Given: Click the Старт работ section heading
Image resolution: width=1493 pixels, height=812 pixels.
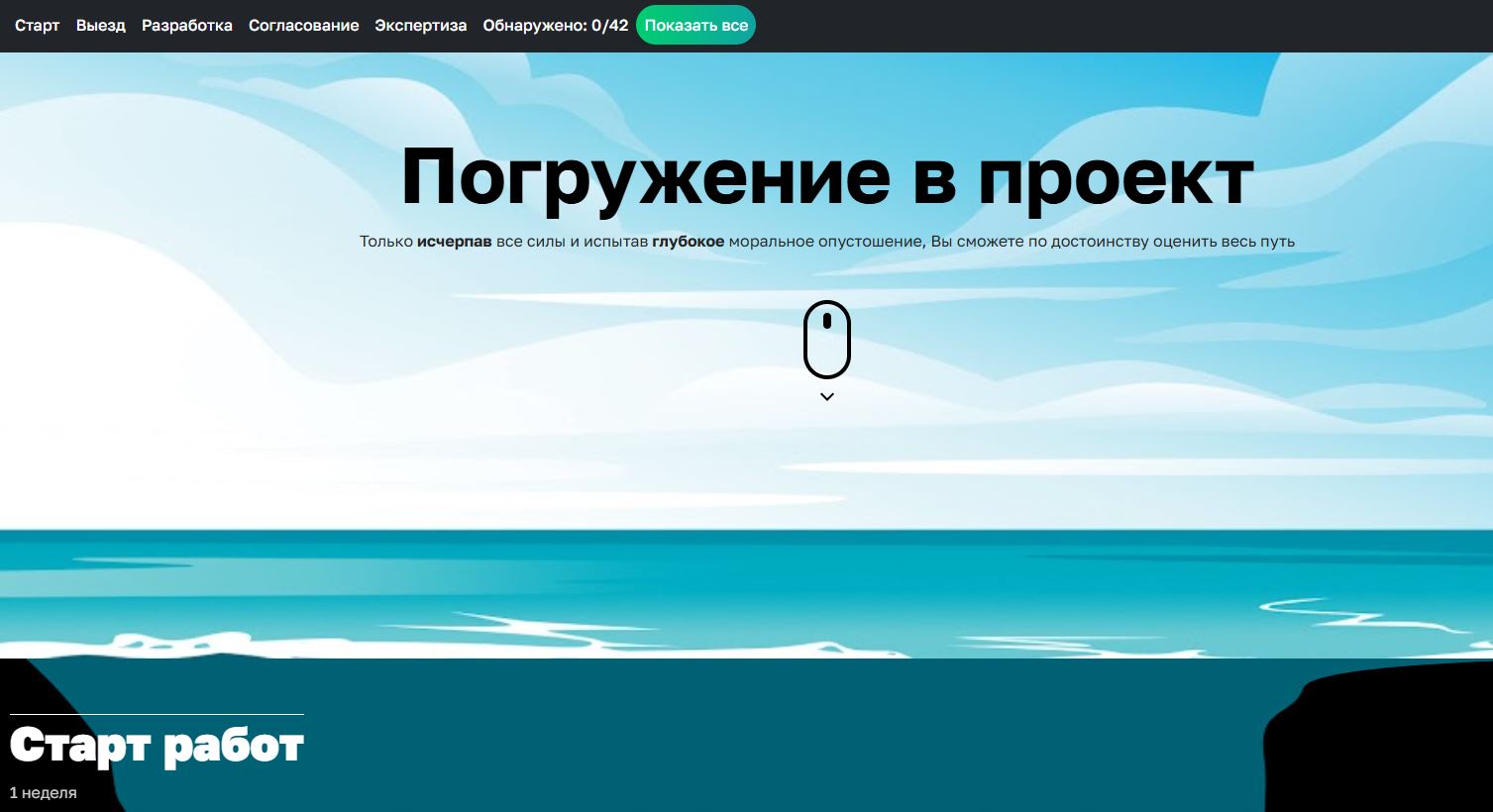Looking at the screenshot, I should click(x=157, y=746).
